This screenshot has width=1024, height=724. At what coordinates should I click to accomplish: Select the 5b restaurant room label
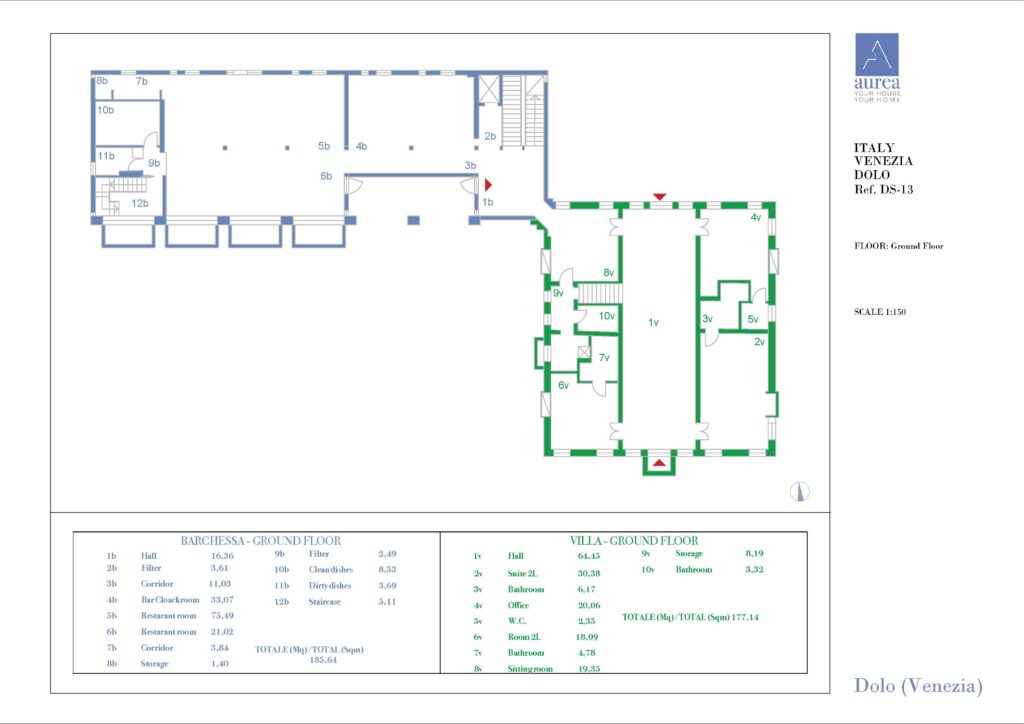point(324,146)
